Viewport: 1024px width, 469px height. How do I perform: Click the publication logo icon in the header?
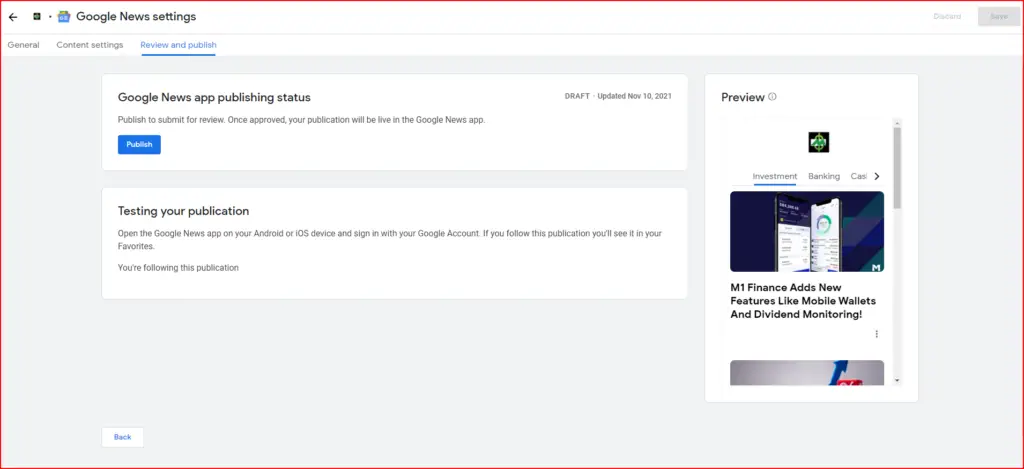pyautogui.click(x=37, y=16)
